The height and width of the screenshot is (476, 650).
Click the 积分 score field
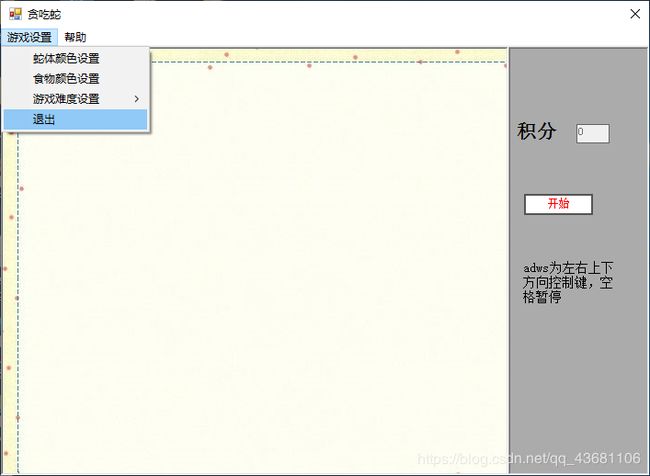click(x=592, y=134)
